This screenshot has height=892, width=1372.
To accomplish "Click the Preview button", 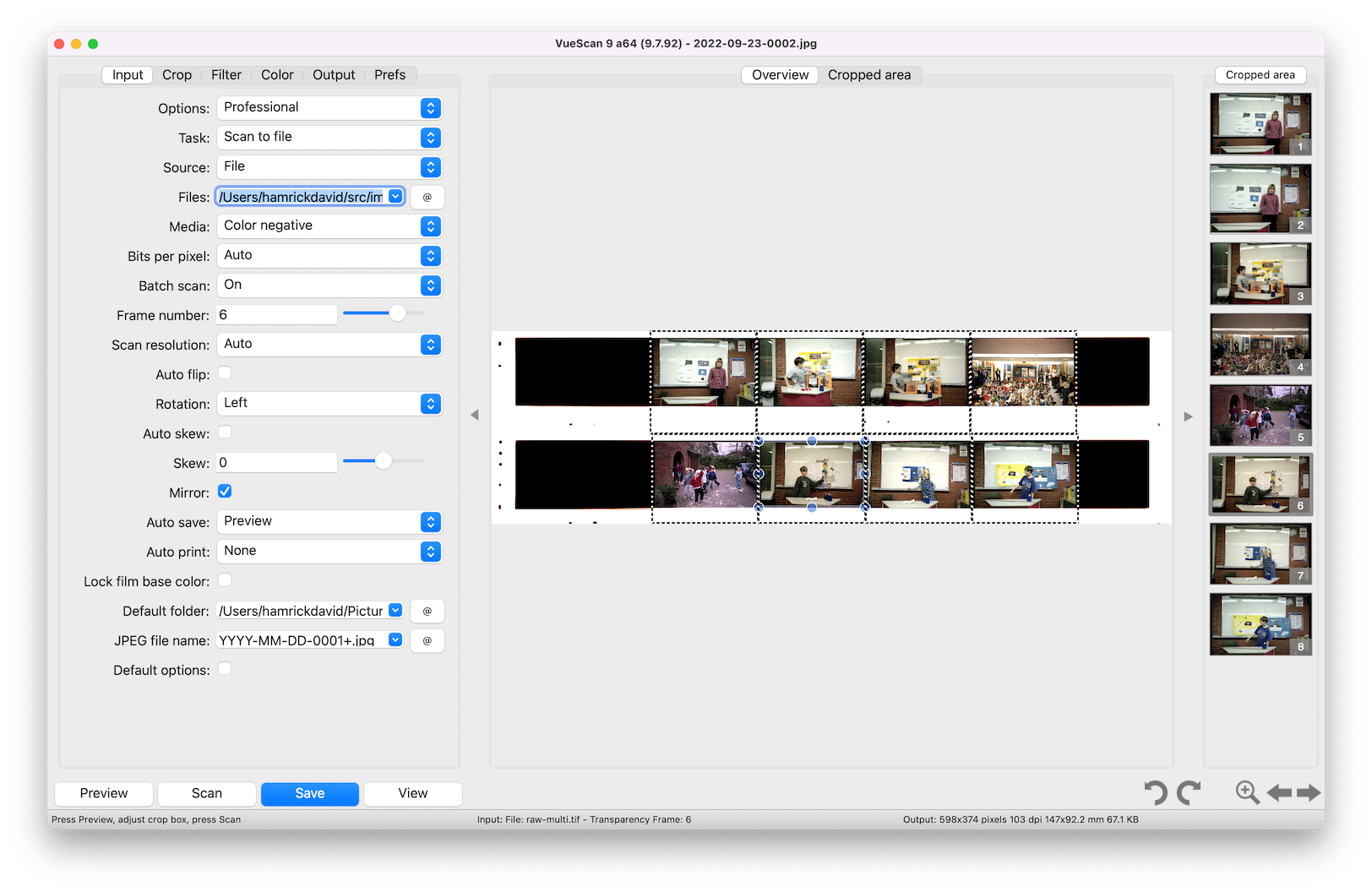I will pyautogui.click(x=103, y=793).
